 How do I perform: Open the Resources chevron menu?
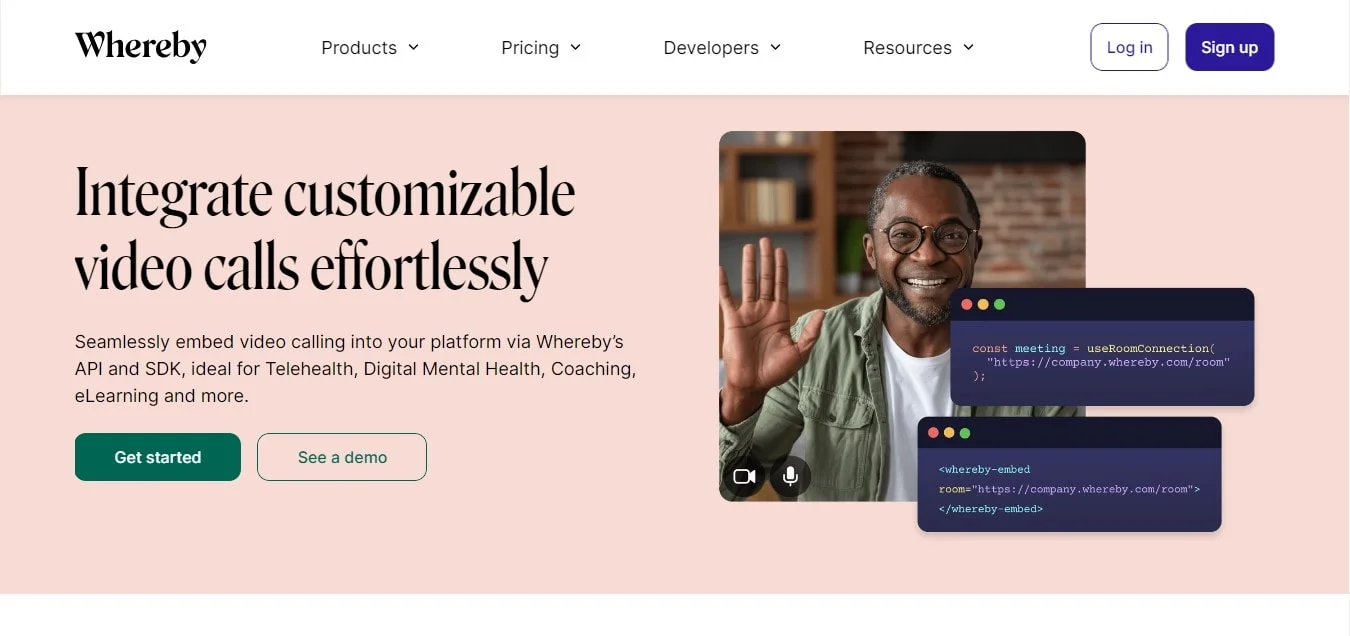pyautogui.click(x=968, y=47)
